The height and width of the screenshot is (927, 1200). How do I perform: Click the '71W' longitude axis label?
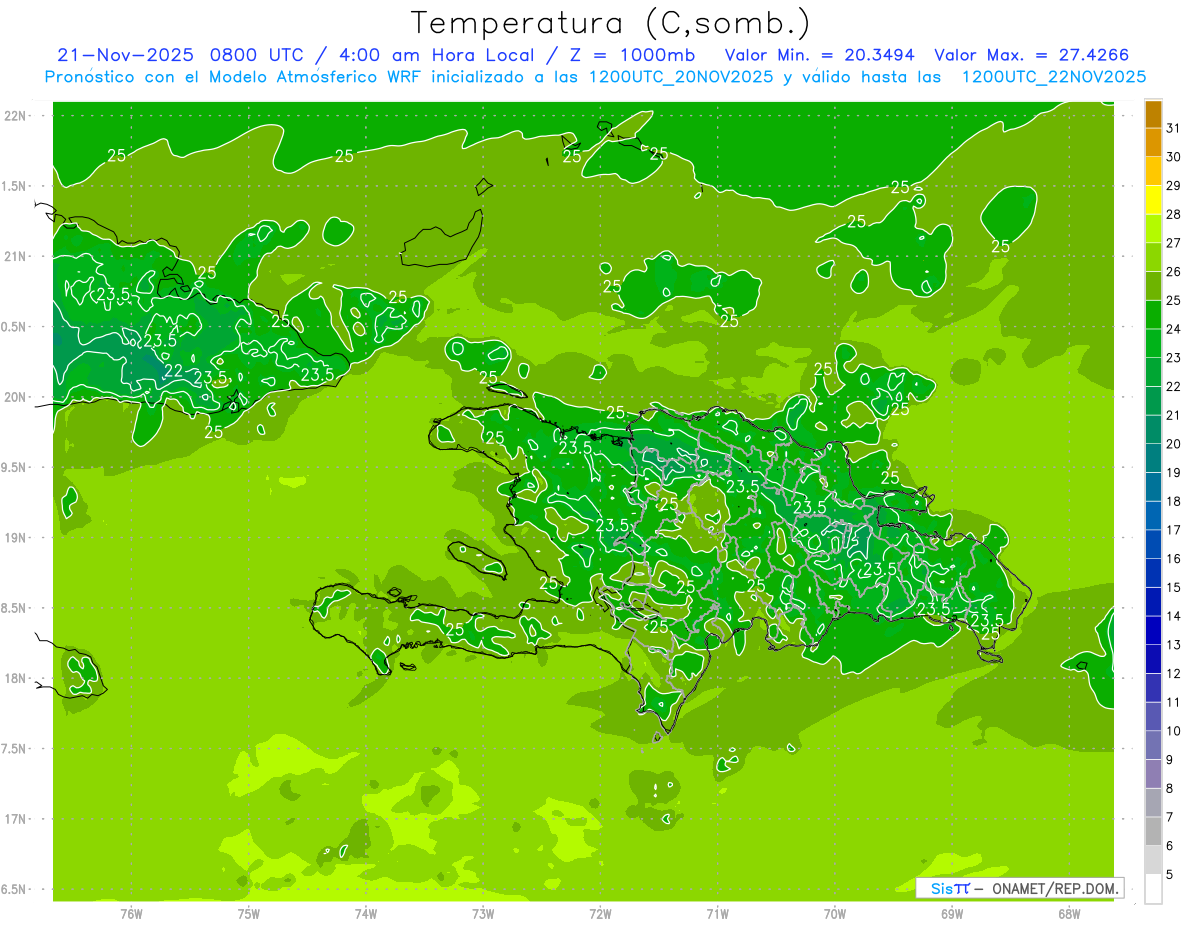click(717, 913)
